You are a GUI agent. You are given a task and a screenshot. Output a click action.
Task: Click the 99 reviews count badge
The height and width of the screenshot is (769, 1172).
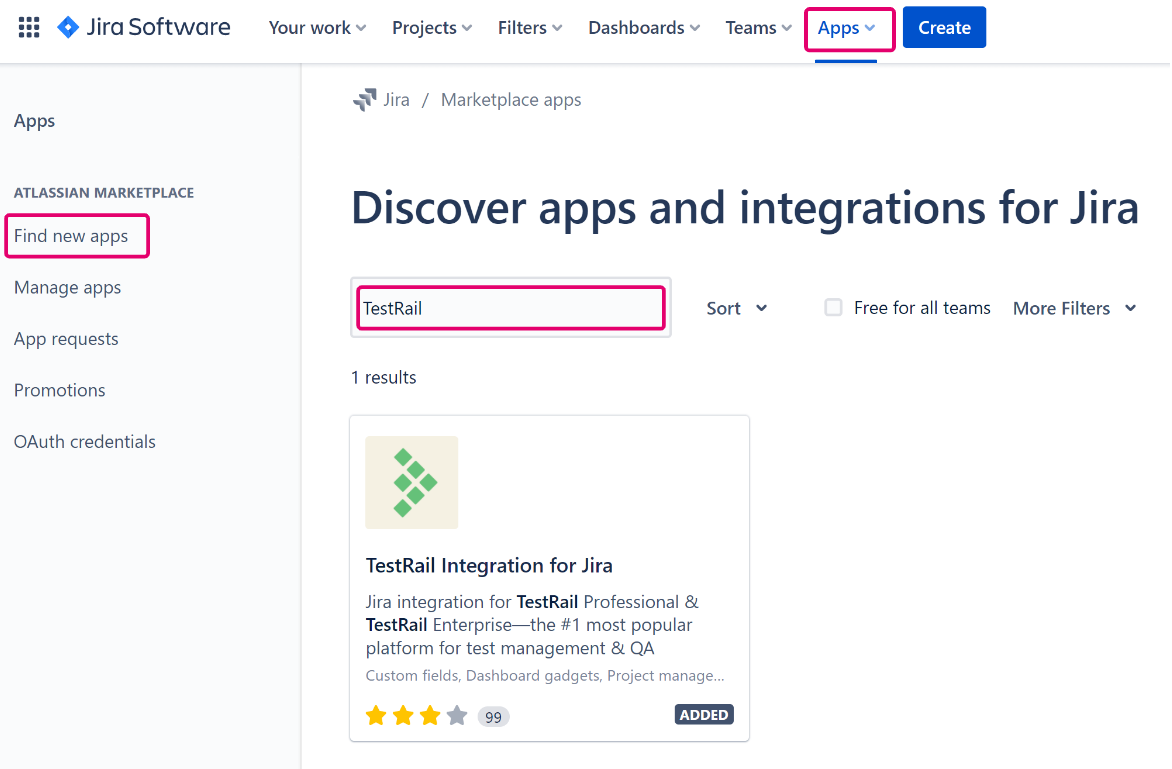click(493, 717)
